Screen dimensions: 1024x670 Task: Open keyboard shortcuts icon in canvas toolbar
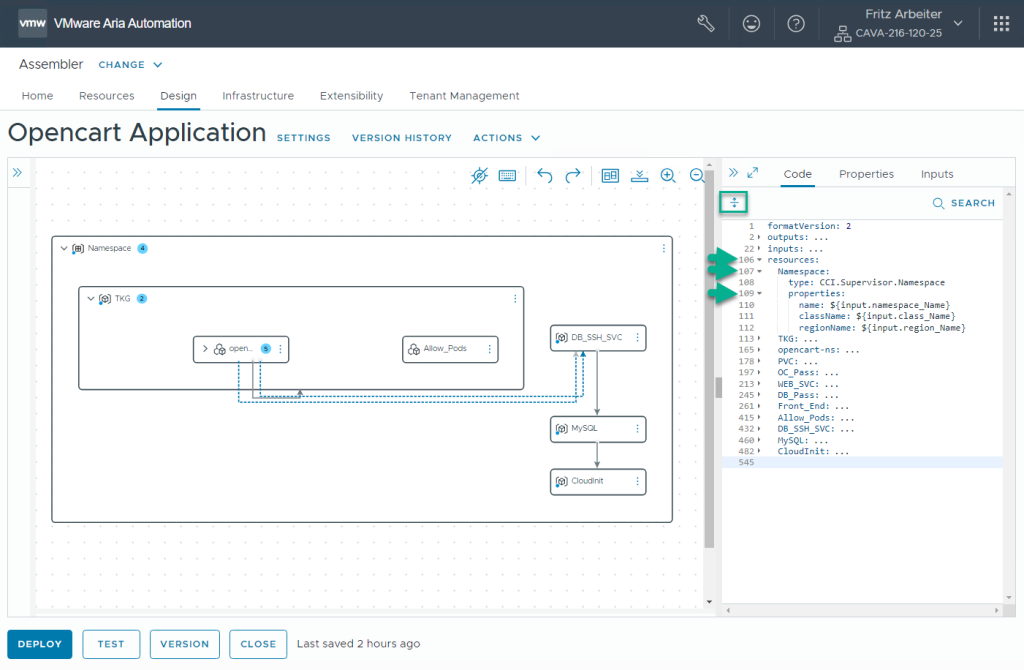507,175
